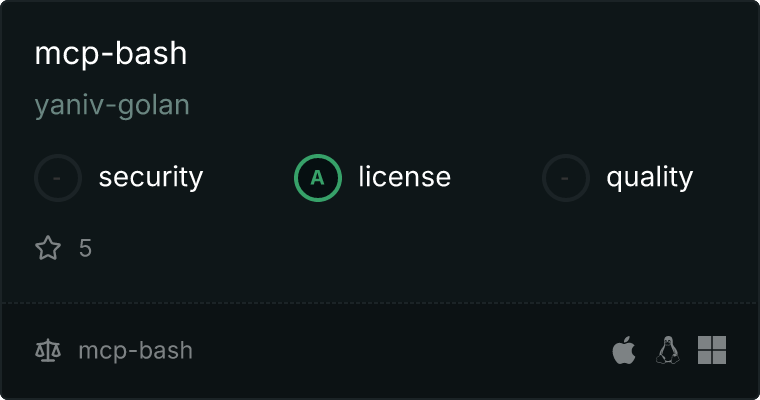Click the Linux penguin icon
760x400 pixels.
click(x=668, y=350)
